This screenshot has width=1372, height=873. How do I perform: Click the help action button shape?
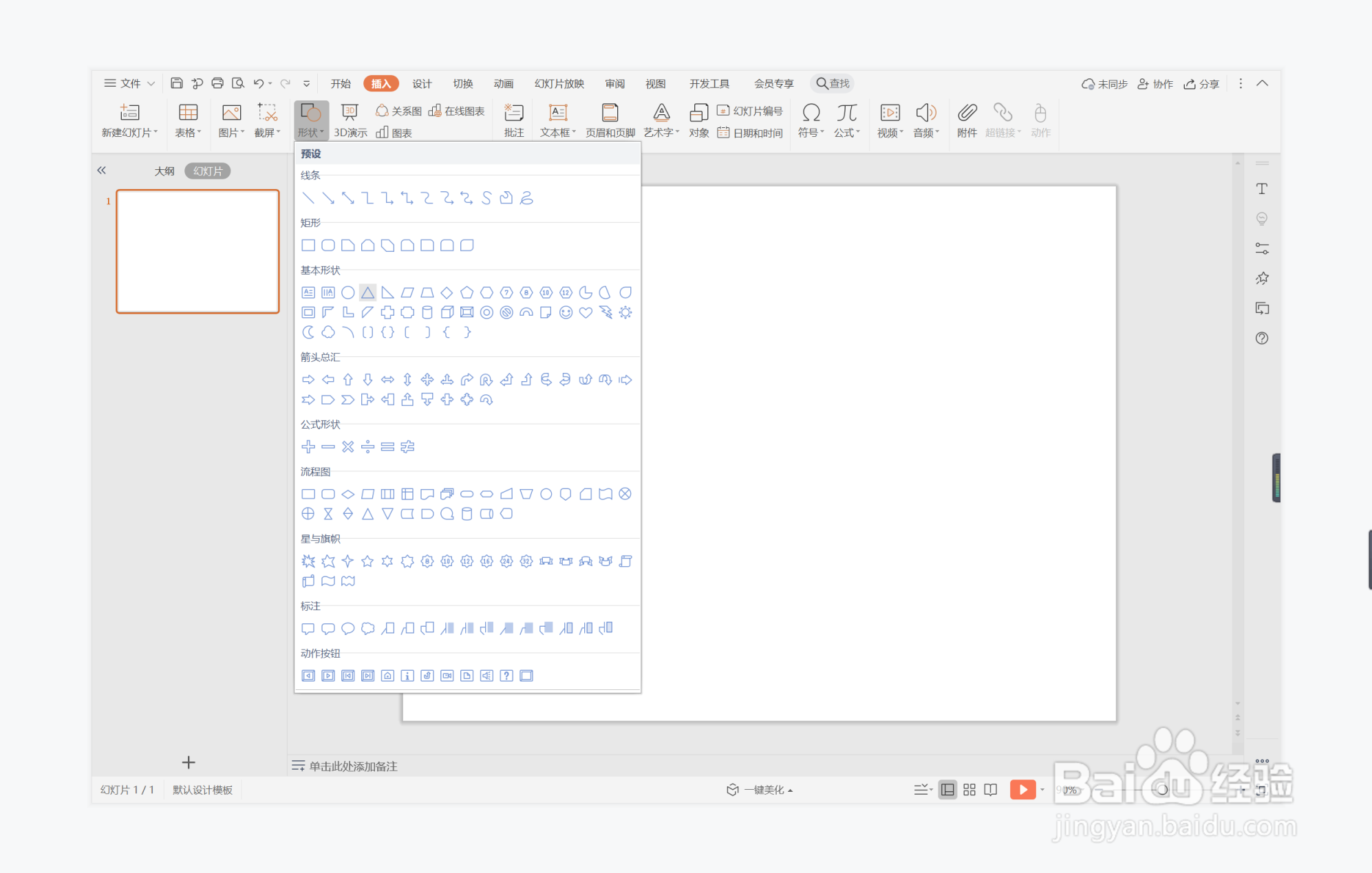pos(506,676)
